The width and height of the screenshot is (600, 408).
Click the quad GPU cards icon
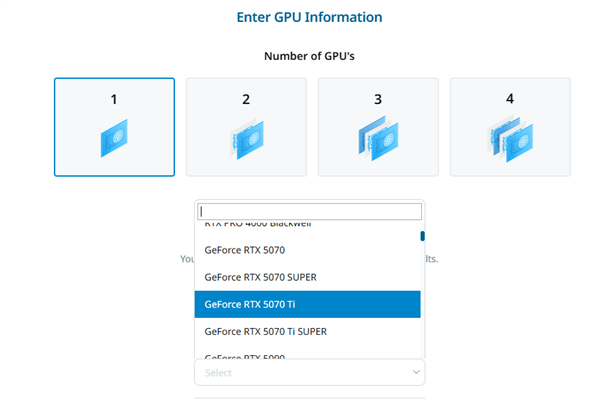click(x=510, y=139)
